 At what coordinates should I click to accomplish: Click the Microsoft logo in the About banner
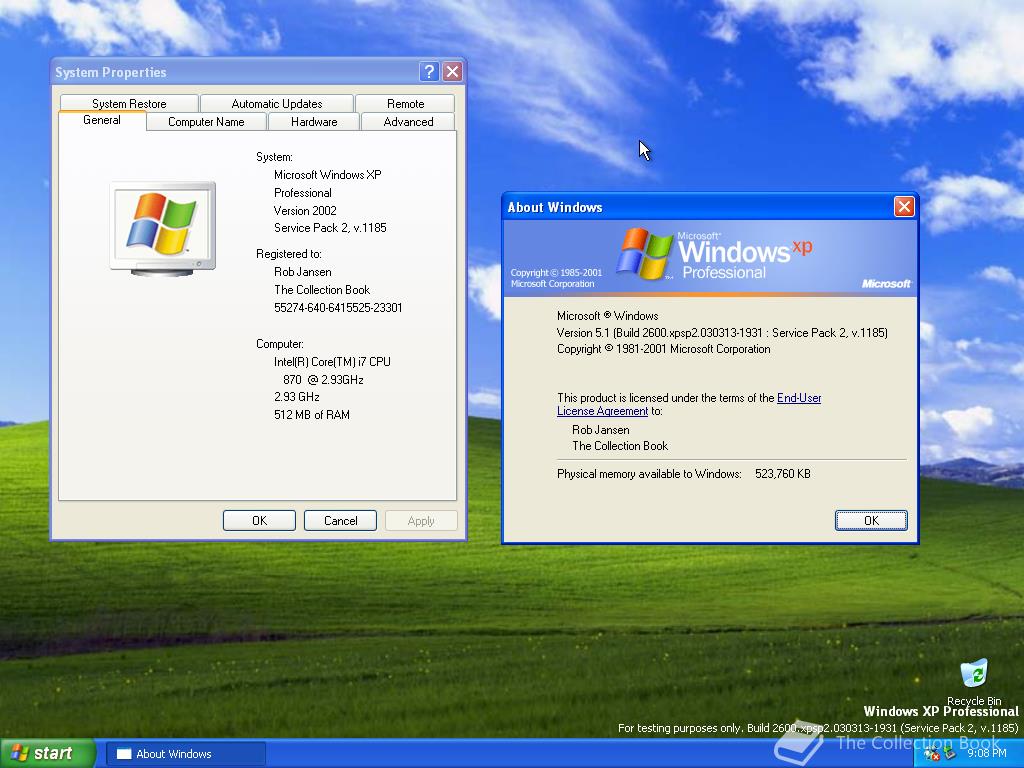click(x=886, y=283)
